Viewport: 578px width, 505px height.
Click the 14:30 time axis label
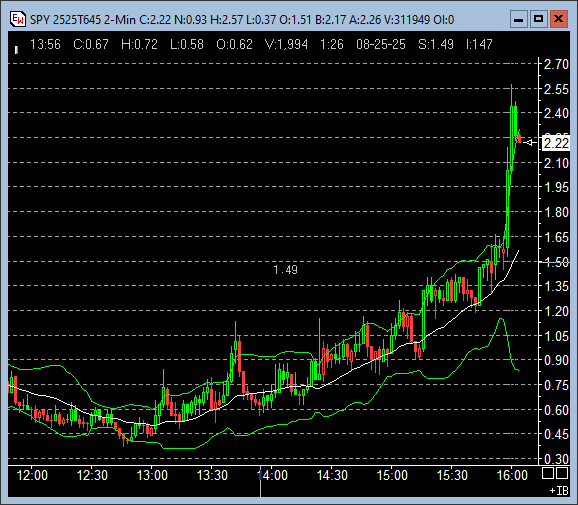[332, 475]
